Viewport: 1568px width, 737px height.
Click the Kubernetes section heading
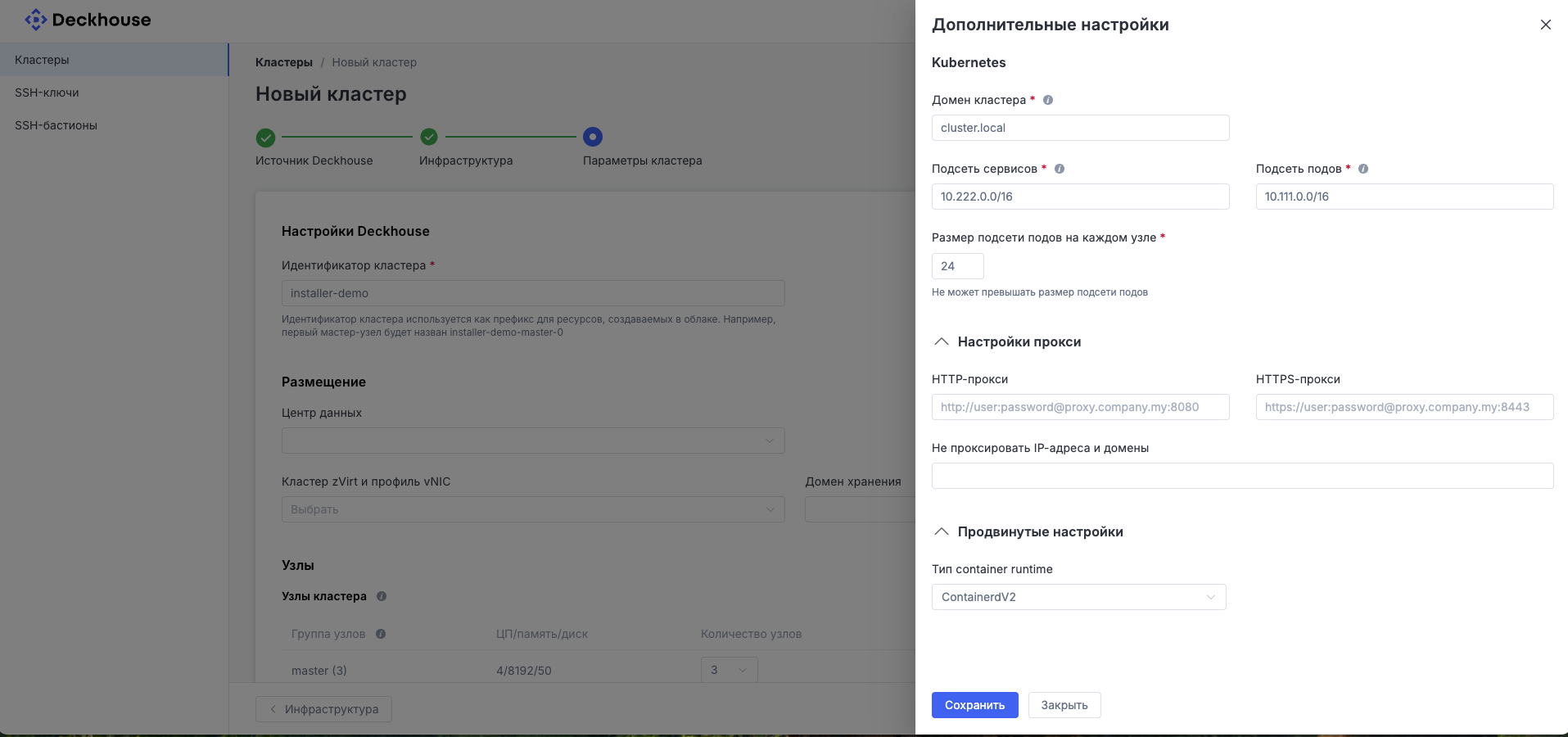pos(969,62)
